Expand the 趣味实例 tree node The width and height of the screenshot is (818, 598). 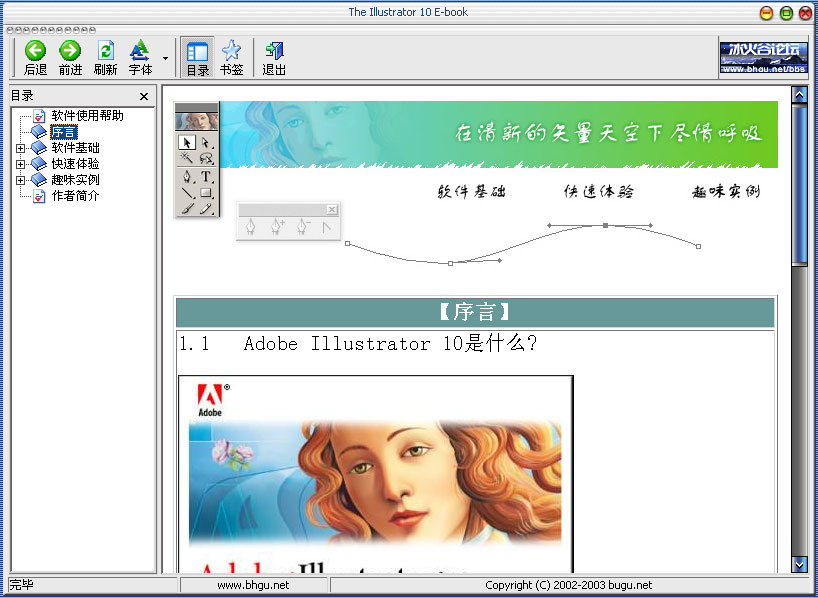[20, 181]
